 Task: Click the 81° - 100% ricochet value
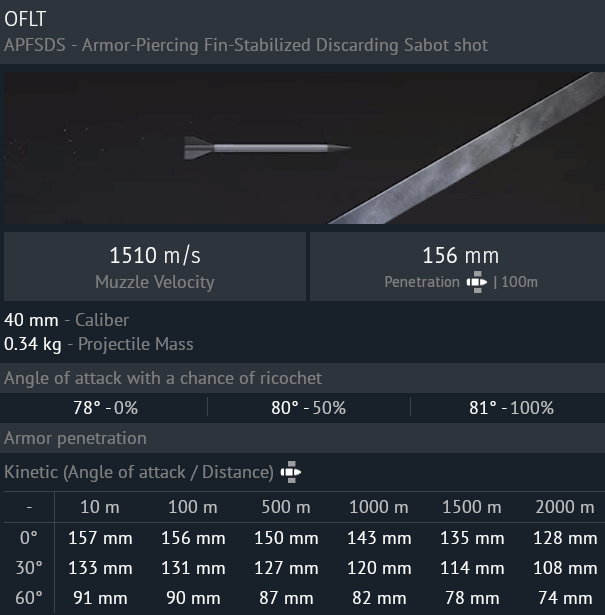coord(511,408)
